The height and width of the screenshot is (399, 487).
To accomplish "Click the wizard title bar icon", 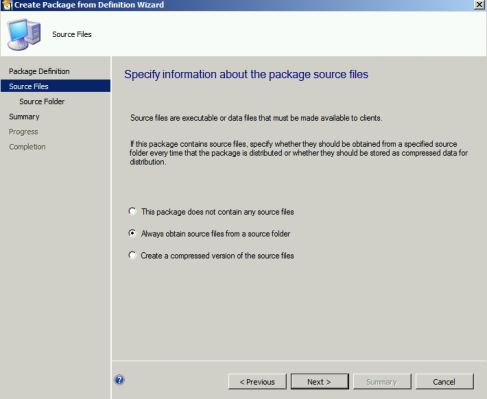I will 7,5.
